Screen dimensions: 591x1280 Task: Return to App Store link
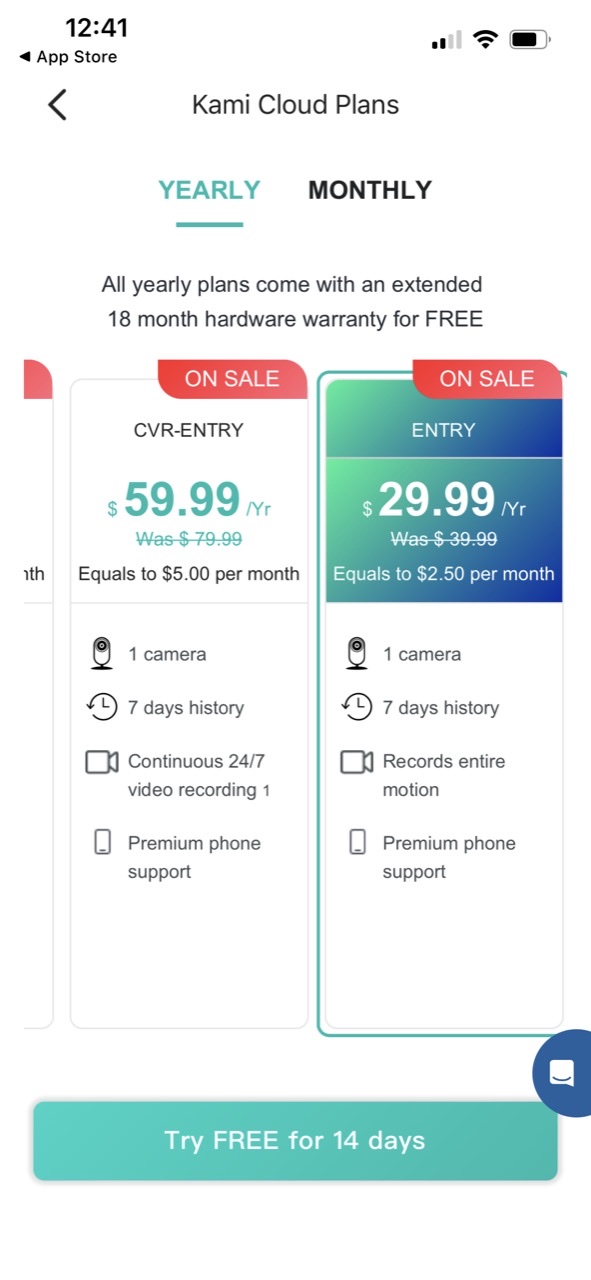click(68, 57)
